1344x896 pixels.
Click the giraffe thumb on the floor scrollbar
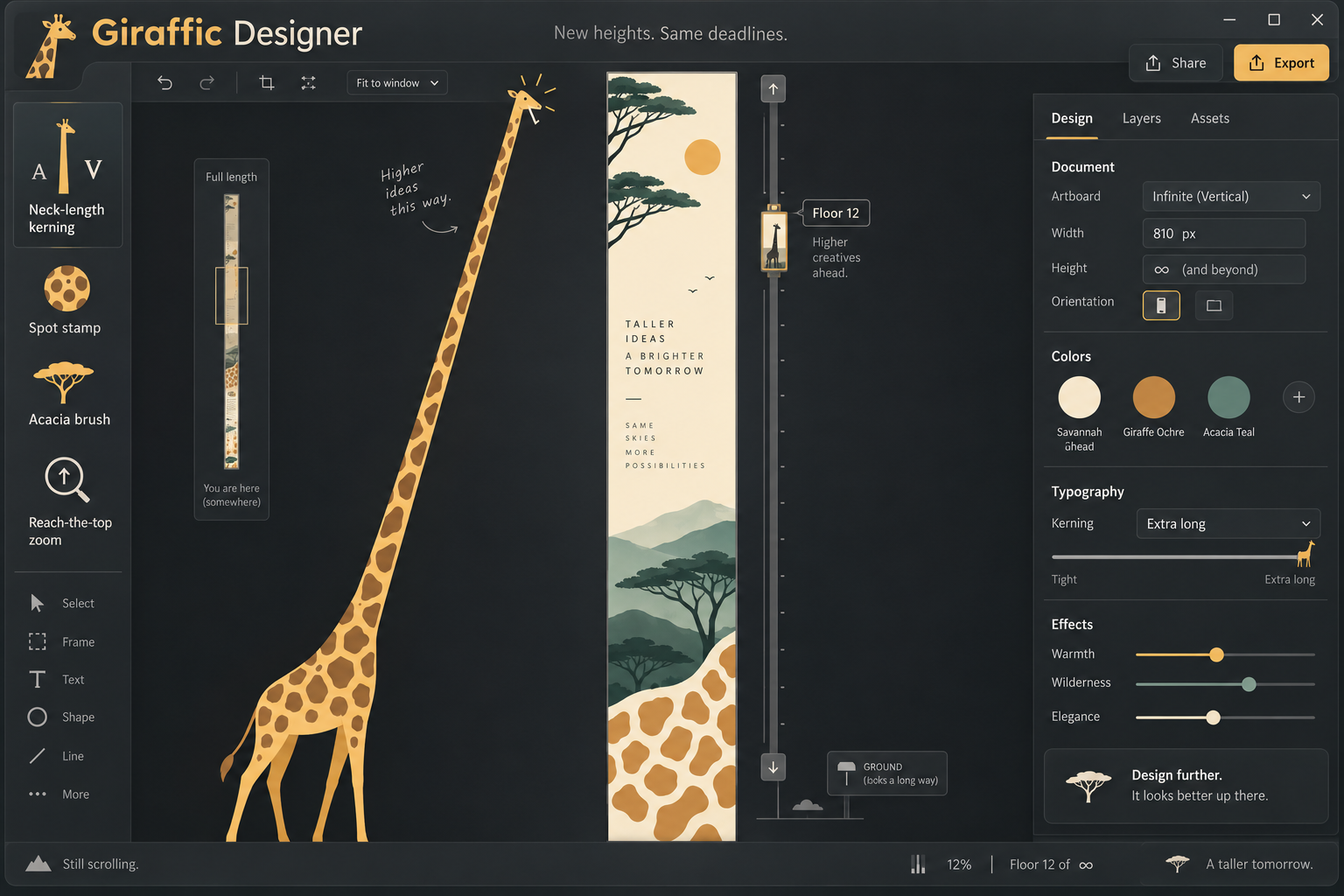coord(773,240)
